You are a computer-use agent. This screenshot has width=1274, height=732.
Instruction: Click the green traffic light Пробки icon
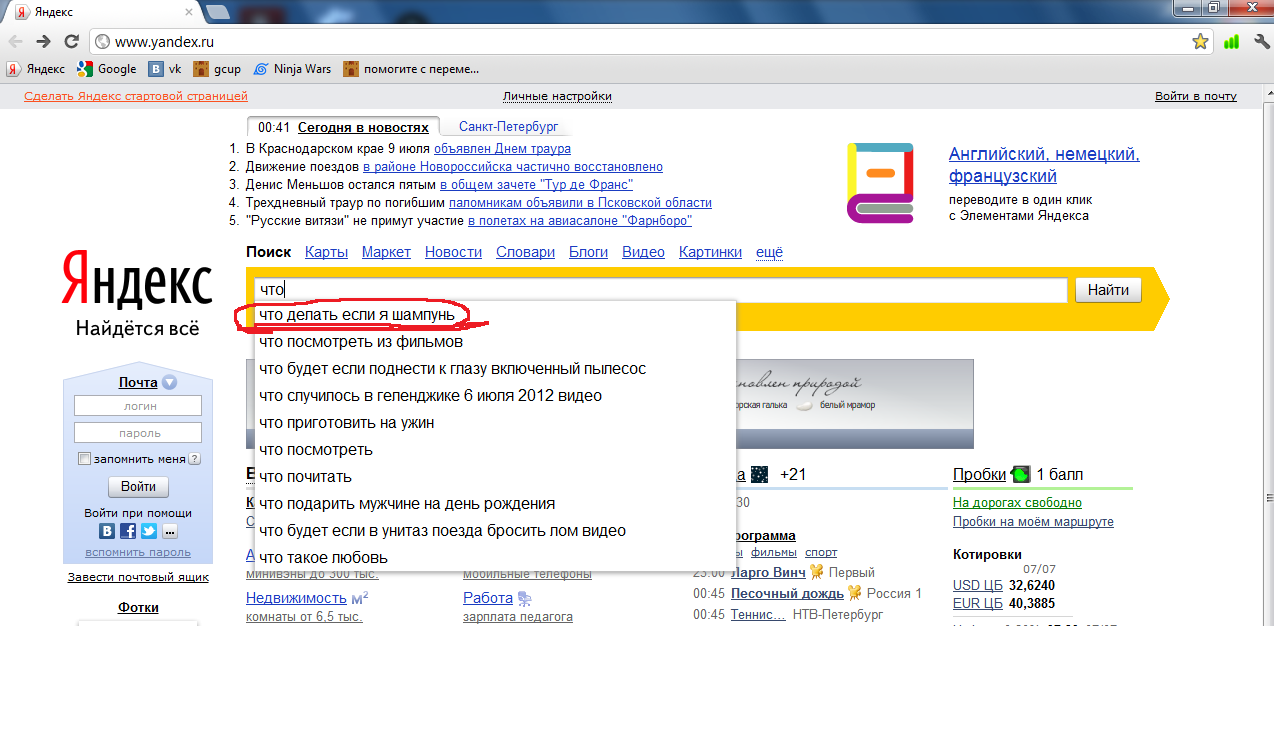point(1021,474)
